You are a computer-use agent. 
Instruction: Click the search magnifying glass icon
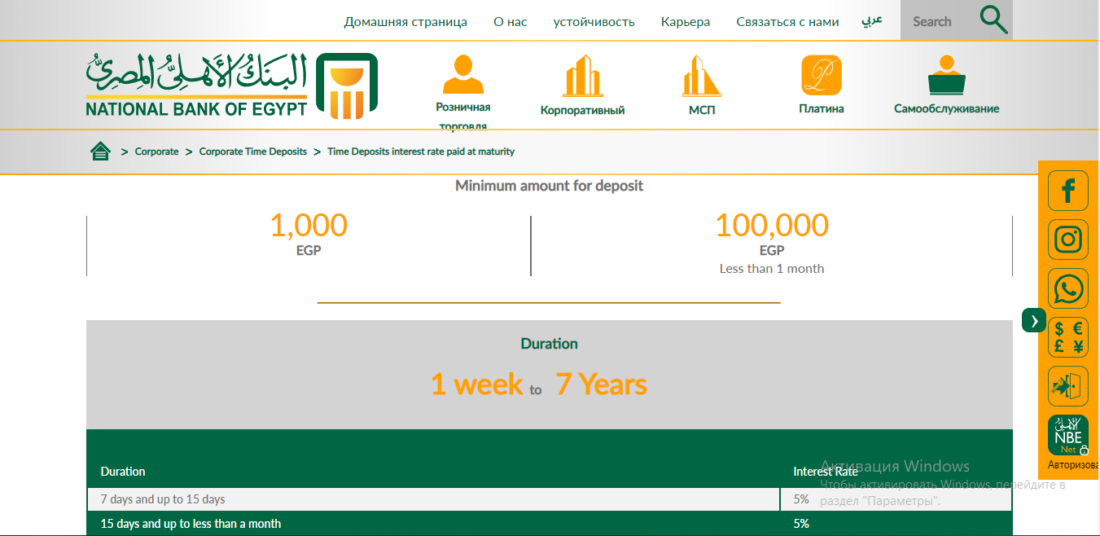tap(993, 21)
